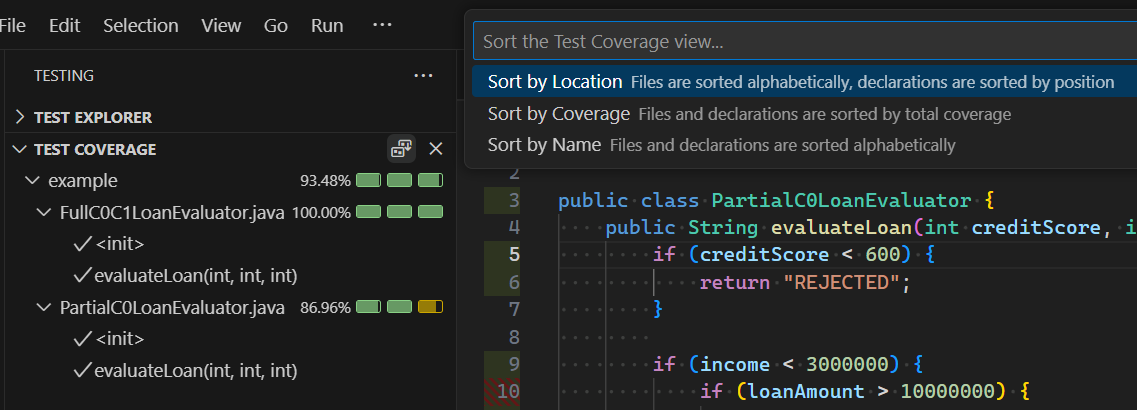Open the Go menu

pos(276,25)
